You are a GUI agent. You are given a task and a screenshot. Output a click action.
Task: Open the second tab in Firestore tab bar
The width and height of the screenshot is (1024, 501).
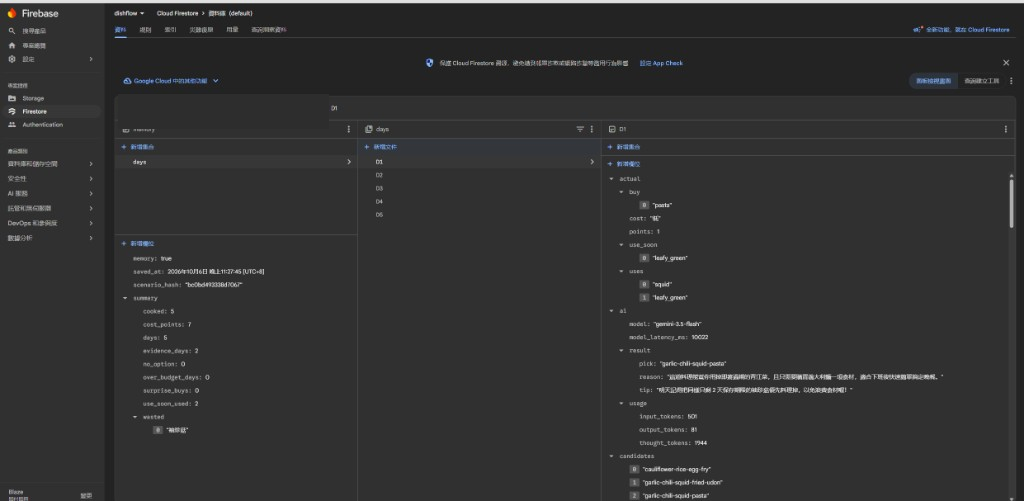point(145,29)
